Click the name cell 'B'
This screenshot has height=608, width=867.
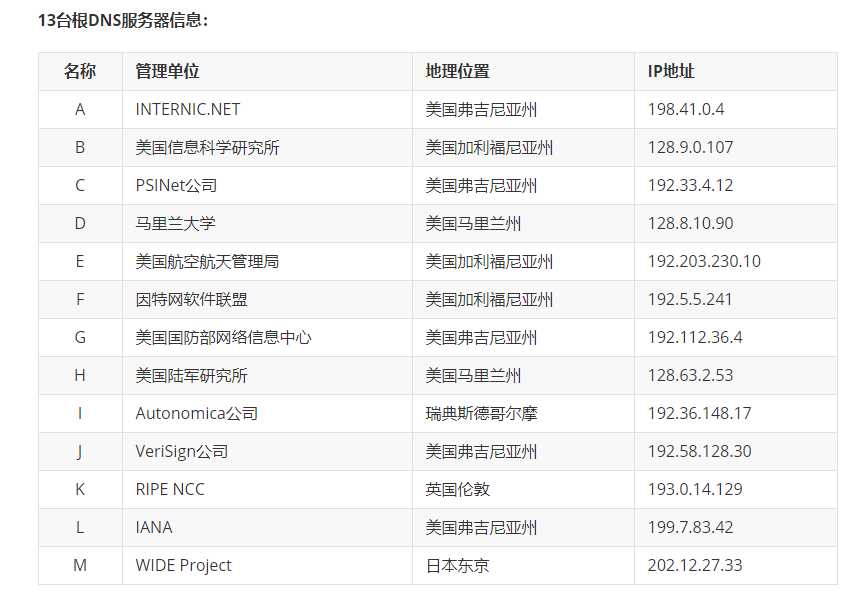80,148
